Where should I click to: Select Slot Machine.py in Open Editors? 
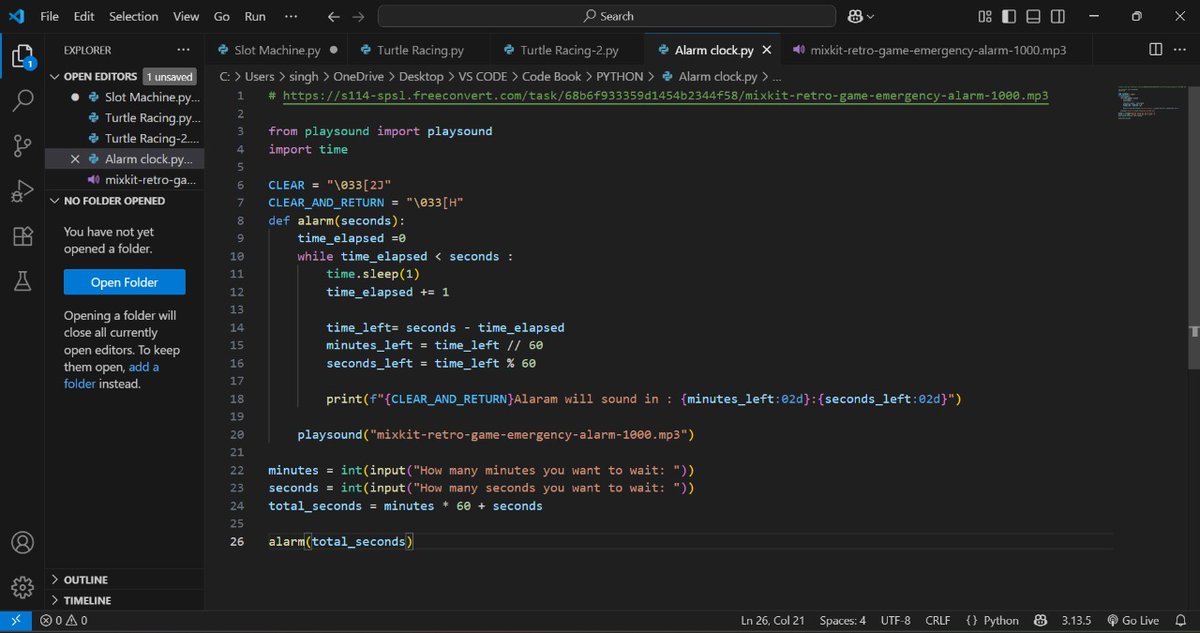125,97
